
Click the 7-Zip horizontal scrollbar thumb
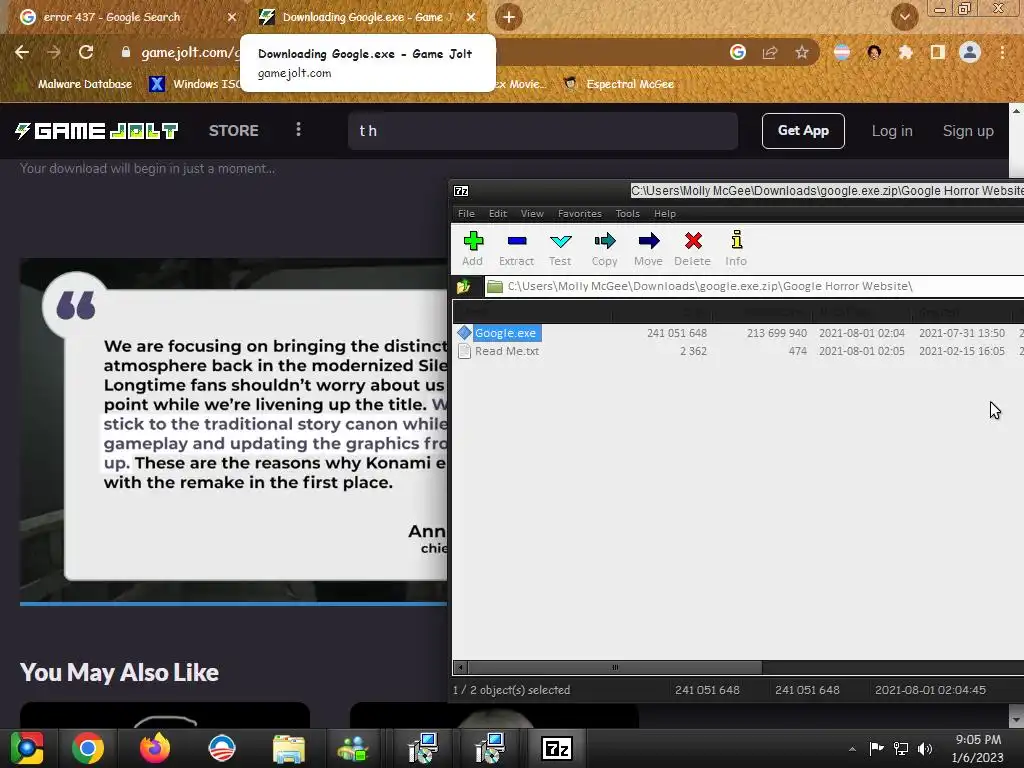pyautogui.click(x=615, y=667)
